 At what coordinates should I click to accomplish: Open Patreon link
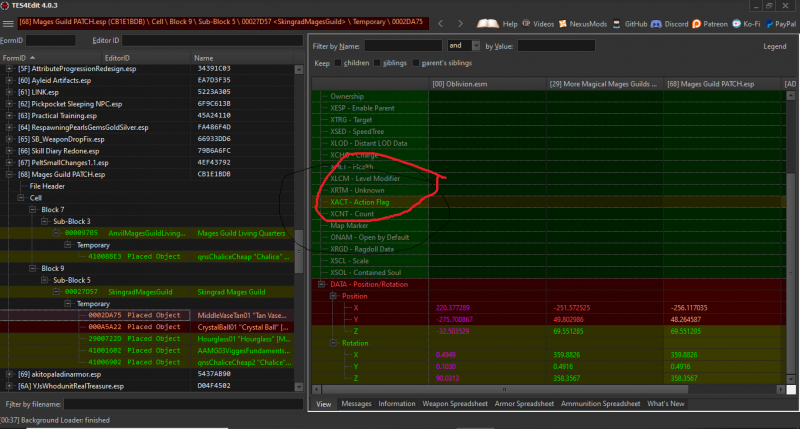710,23
